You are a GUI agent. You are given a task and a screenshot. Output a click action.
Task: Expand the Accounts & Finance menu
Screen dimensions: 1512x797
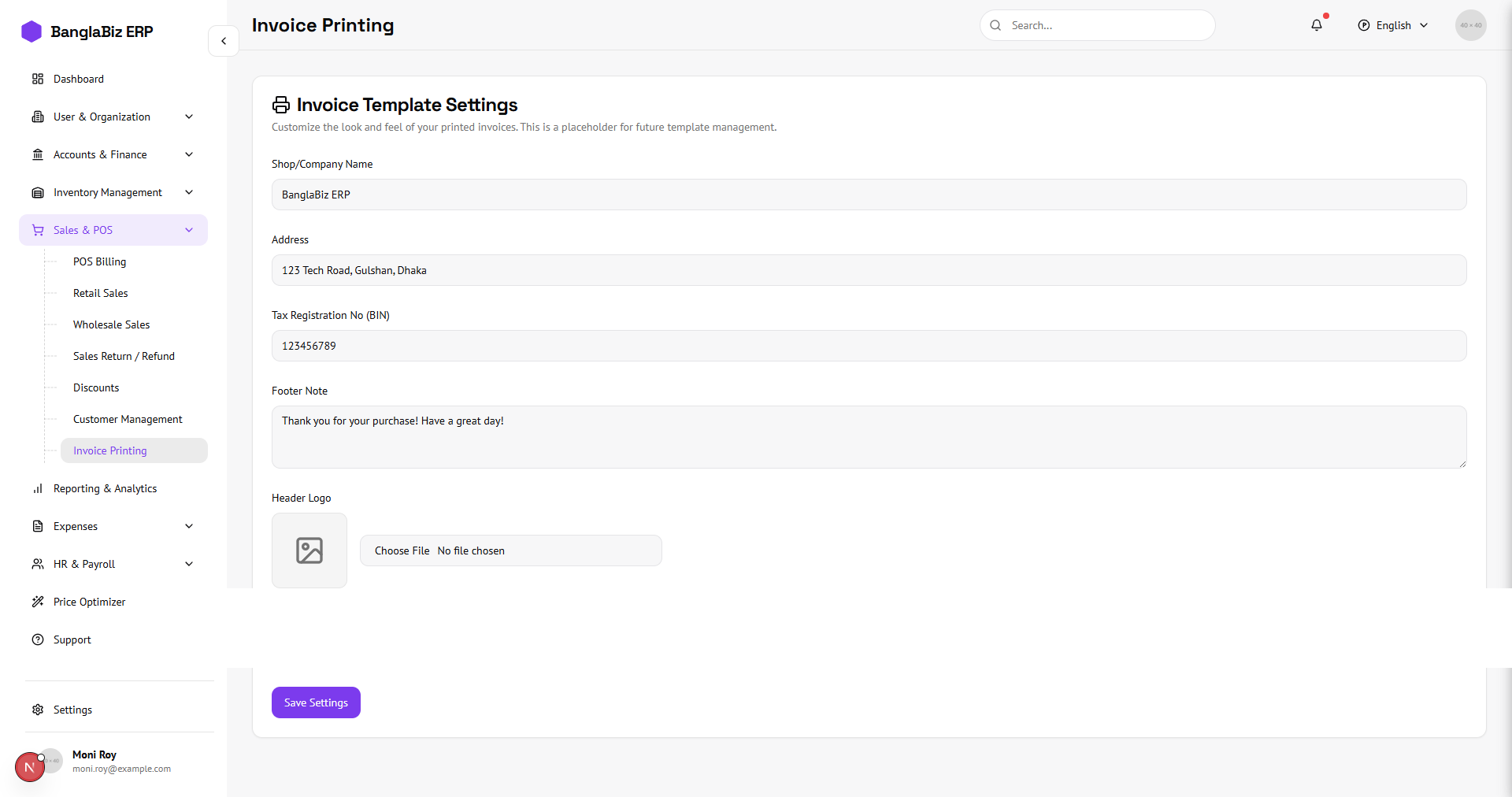pos(113,154)
